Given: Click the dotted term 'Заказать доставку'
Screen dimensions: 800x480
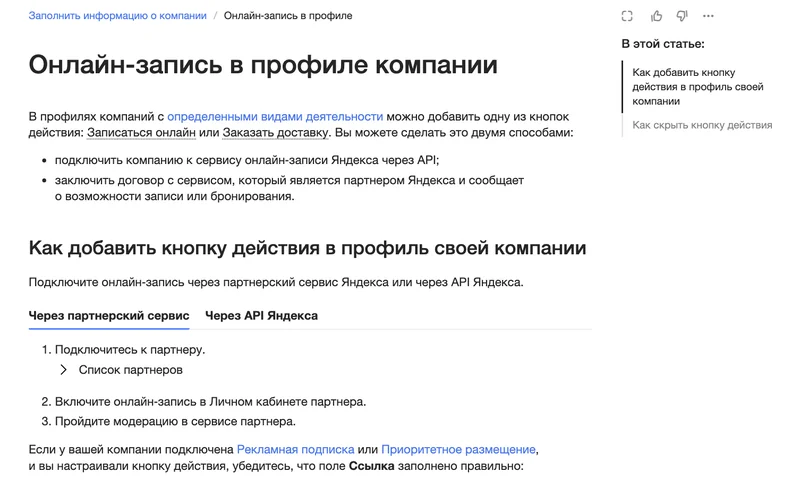Looking at the screenshot, I should point(276,133).
